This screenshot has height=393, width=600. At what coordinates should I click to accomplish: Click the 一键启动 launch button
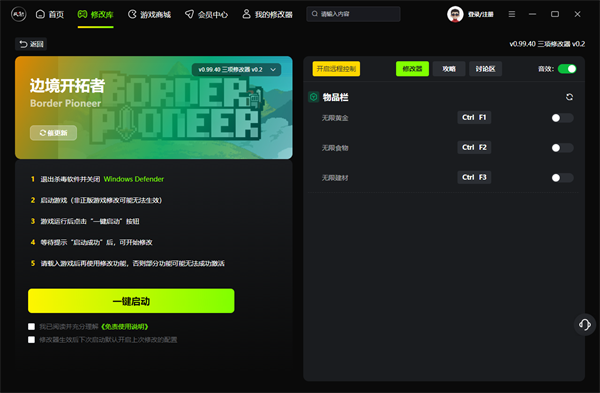[131, 301]
